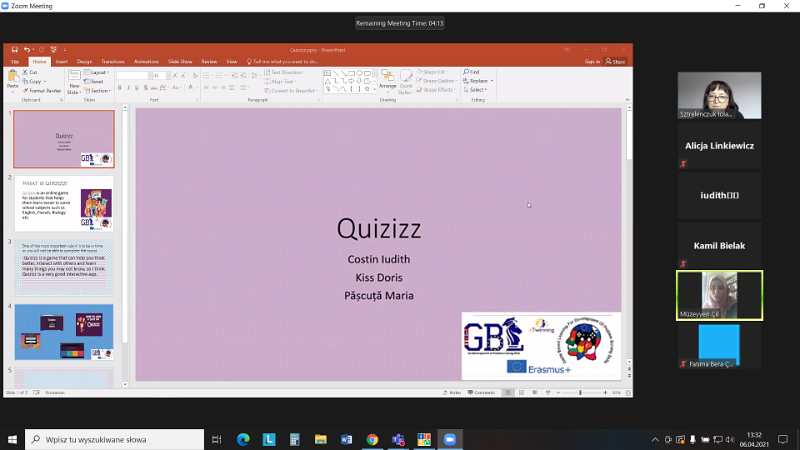Expand the Select dropdown in Editing
The width and height of the screenshot is (800, 450).
click(x=475, y=90)
